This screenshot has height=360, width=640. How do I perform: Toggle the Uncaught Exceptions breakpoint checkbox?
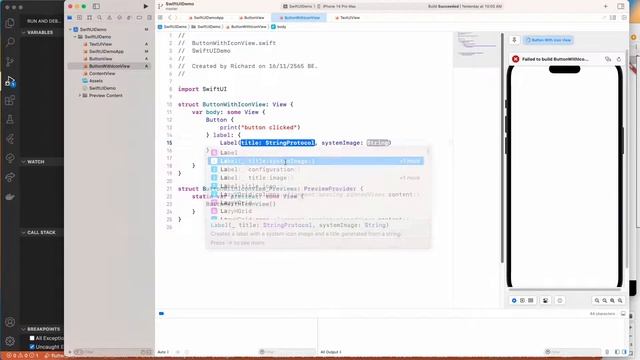[x=32, y=347]
